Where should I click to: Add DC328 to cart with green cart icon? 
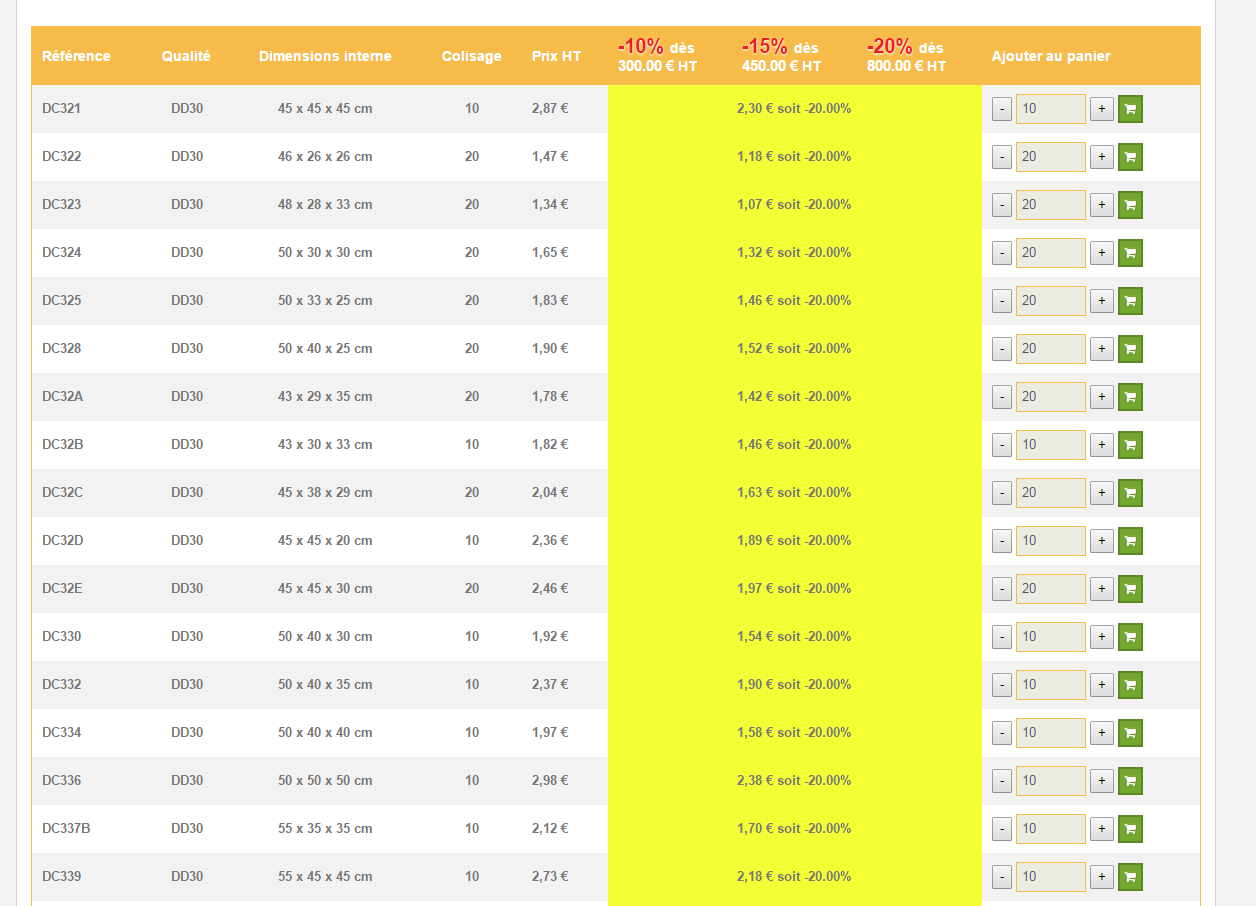tap(1130, 349)
